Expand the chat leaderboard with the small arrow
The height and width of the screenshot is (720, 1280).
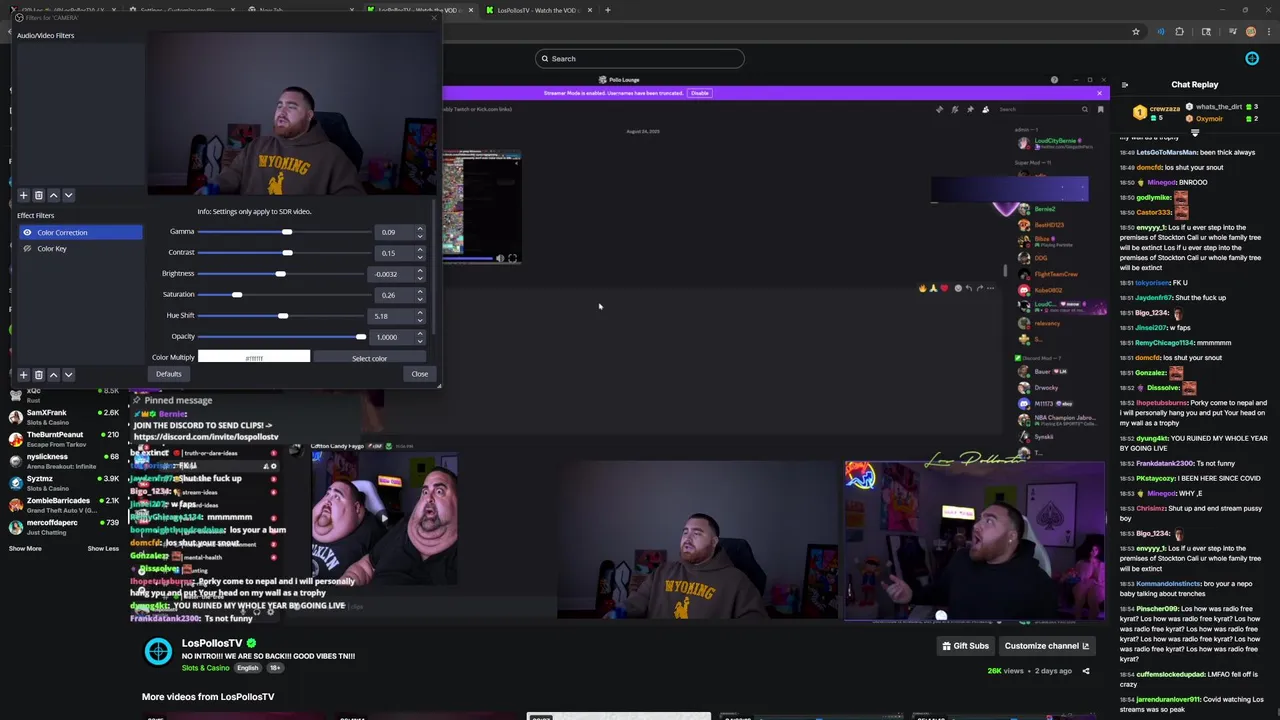[x=1195, y=132]
